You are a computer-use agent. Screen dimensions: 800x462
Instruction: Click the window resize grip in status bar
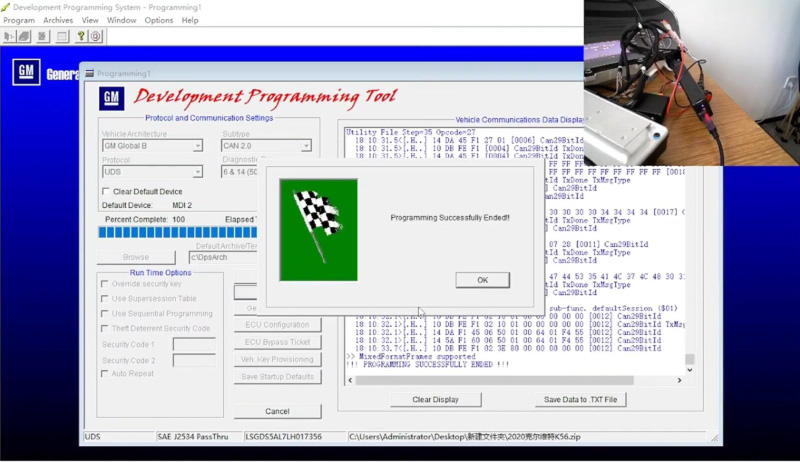pos(715,438)
